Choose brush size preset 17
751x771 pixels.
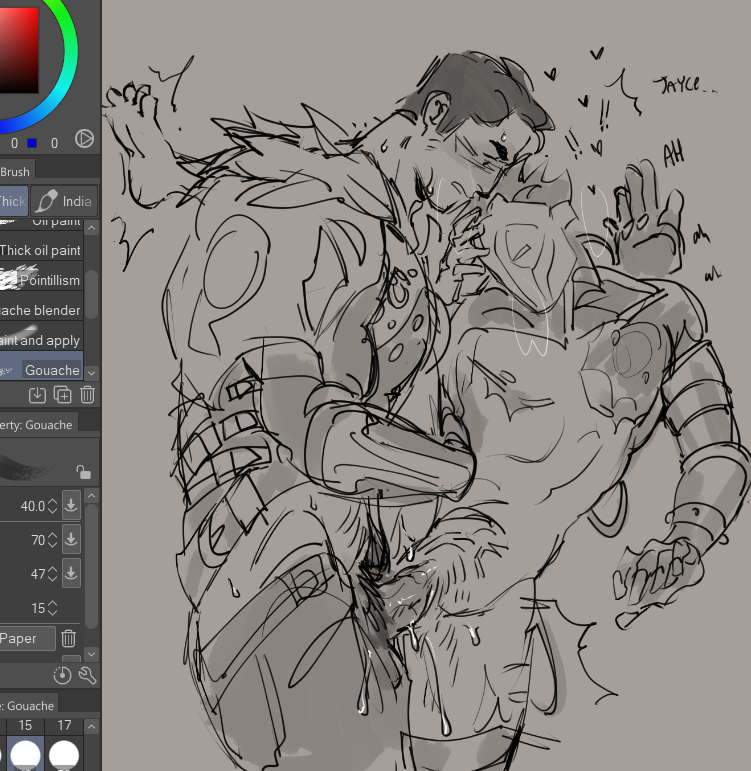(x=64, y=745)
